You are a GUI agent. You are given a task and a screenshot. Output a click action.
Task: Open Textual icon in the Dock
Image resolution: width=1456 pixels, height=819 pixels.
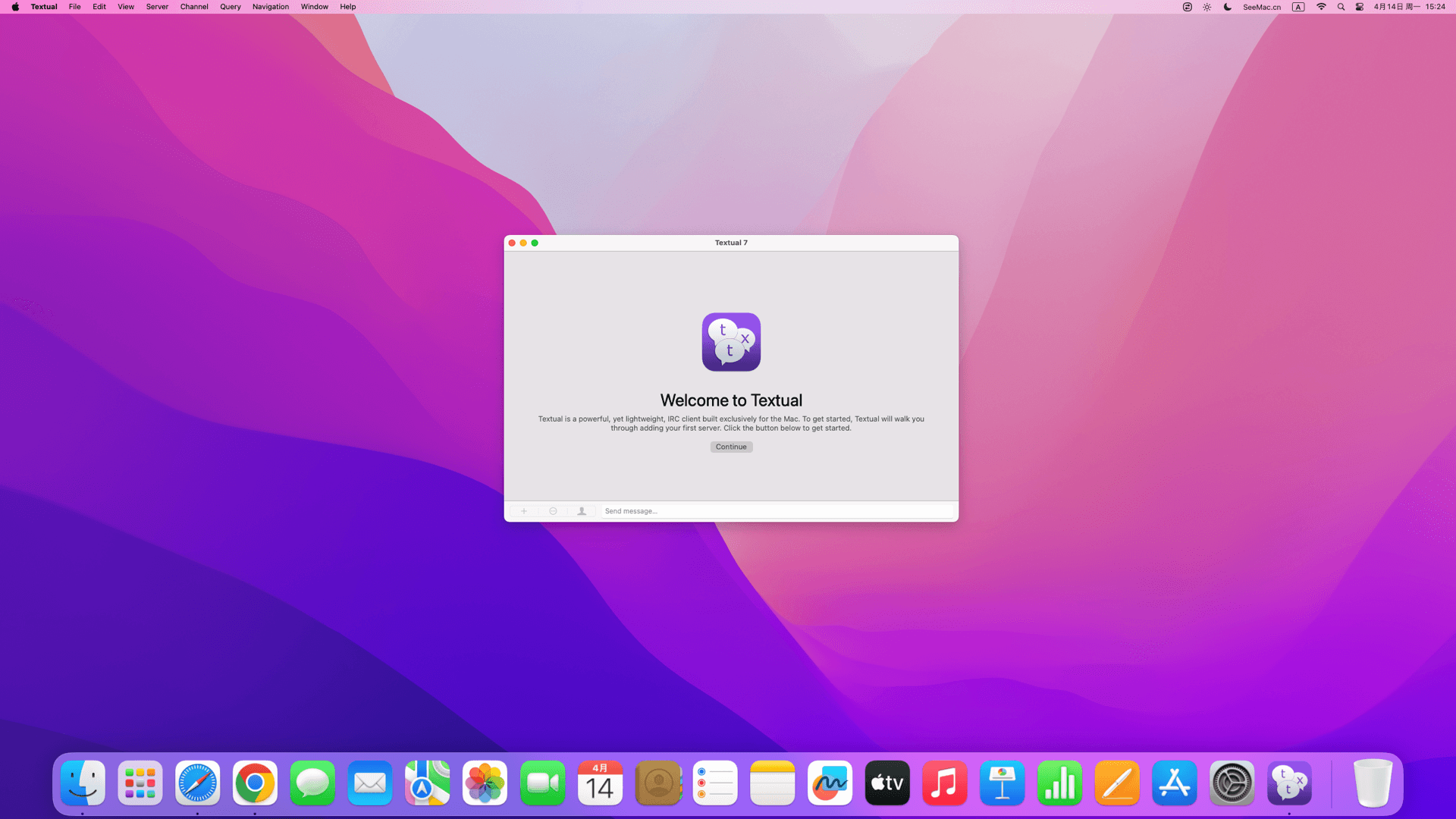point(1289,783)
